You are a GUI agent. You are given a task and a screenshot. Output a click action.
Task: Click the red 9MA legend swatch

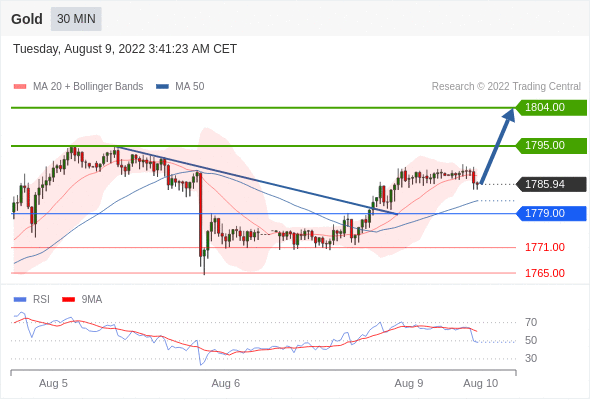[x=68, y=300]
